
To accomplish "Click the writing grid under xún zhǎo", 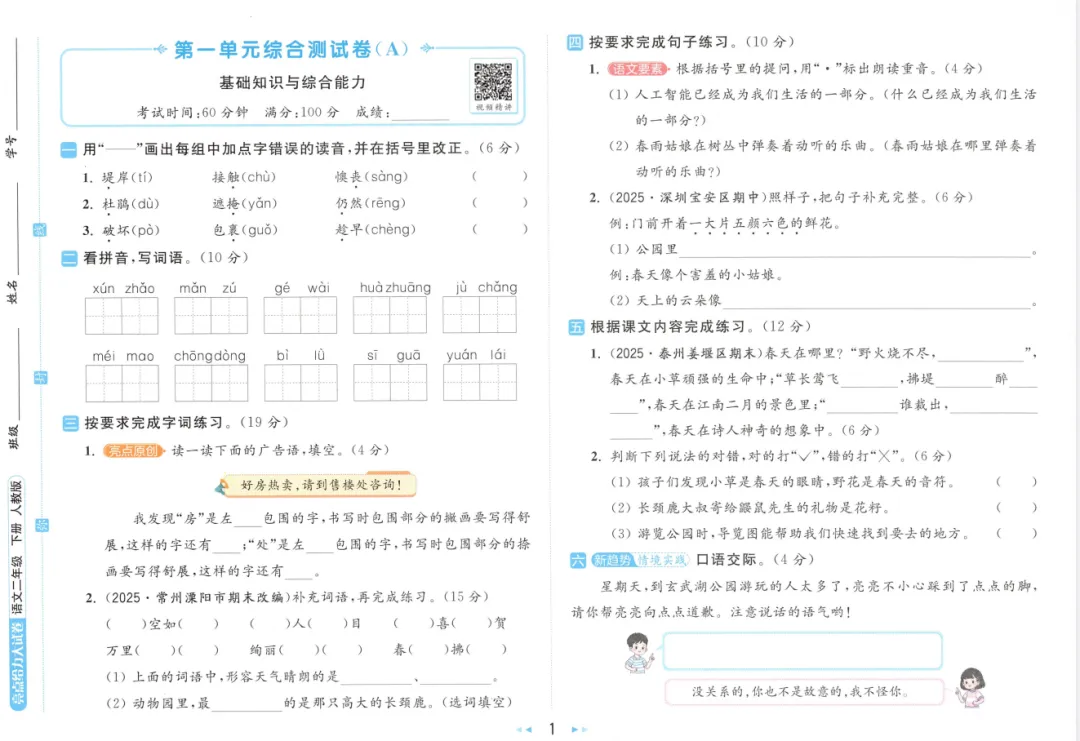I will 122,315.
